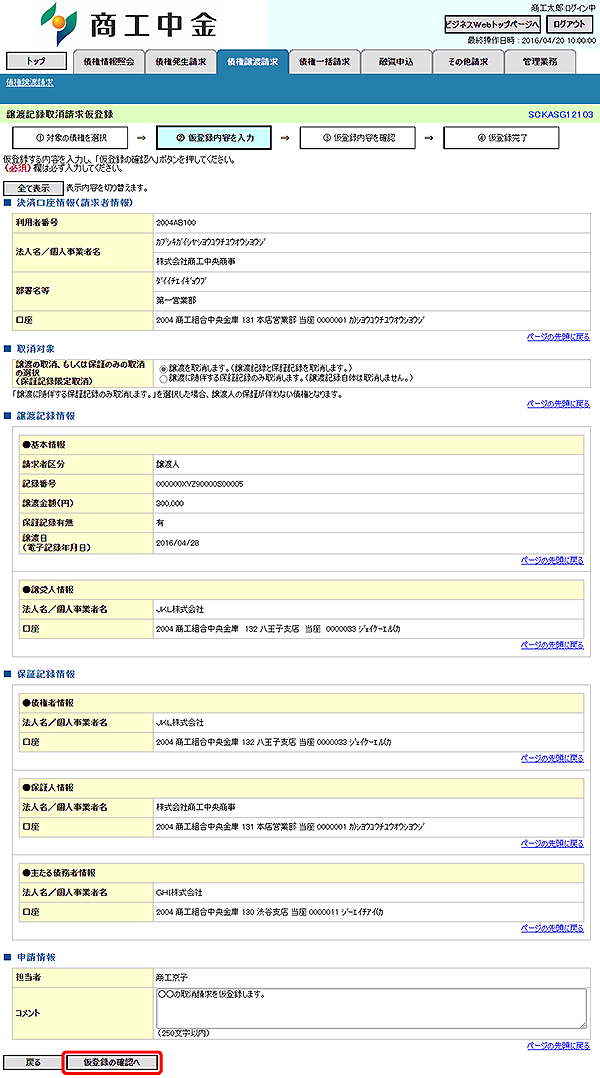Screen dimensions: 600x1078
Task: Click ページの先頭に戻る under 主たる債務者情報 table
Action: (x=553, y=928)
